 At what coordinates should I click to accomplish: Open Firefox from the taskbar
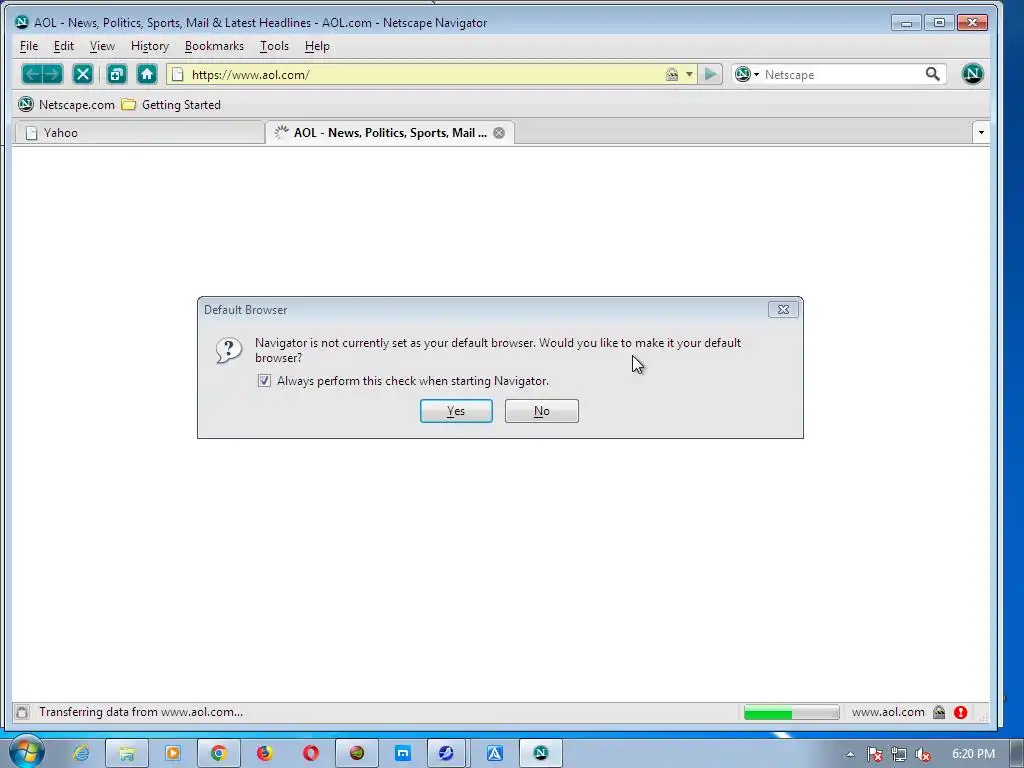(264, 753)
